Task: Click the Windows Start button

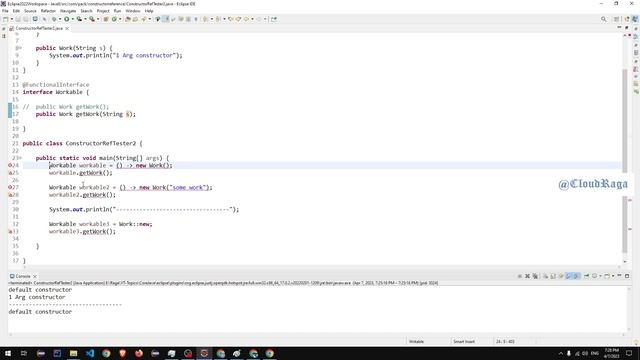Action: click(x=8, y=353)
